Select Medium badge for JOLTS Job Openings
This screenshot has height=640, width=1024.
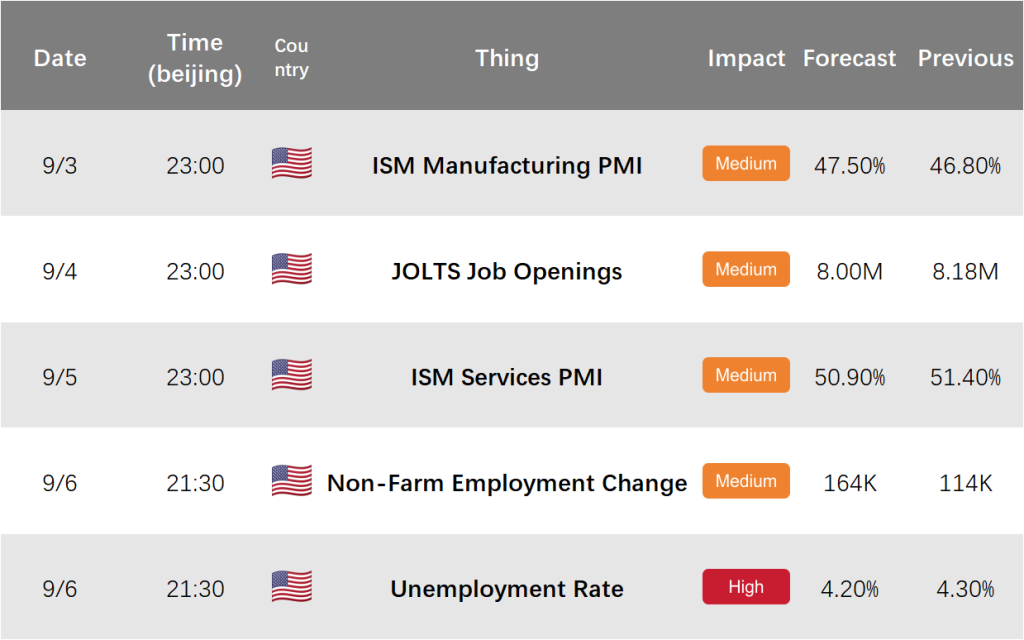[746, 269]
